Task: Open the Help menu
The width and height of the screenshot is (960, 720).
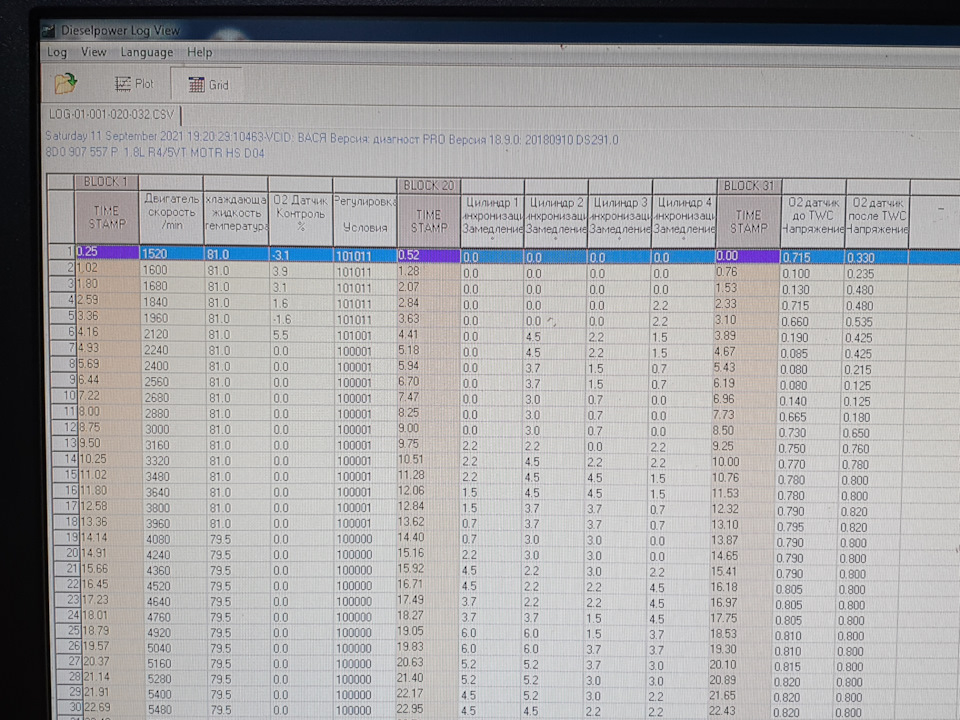Action: point(200,52)
